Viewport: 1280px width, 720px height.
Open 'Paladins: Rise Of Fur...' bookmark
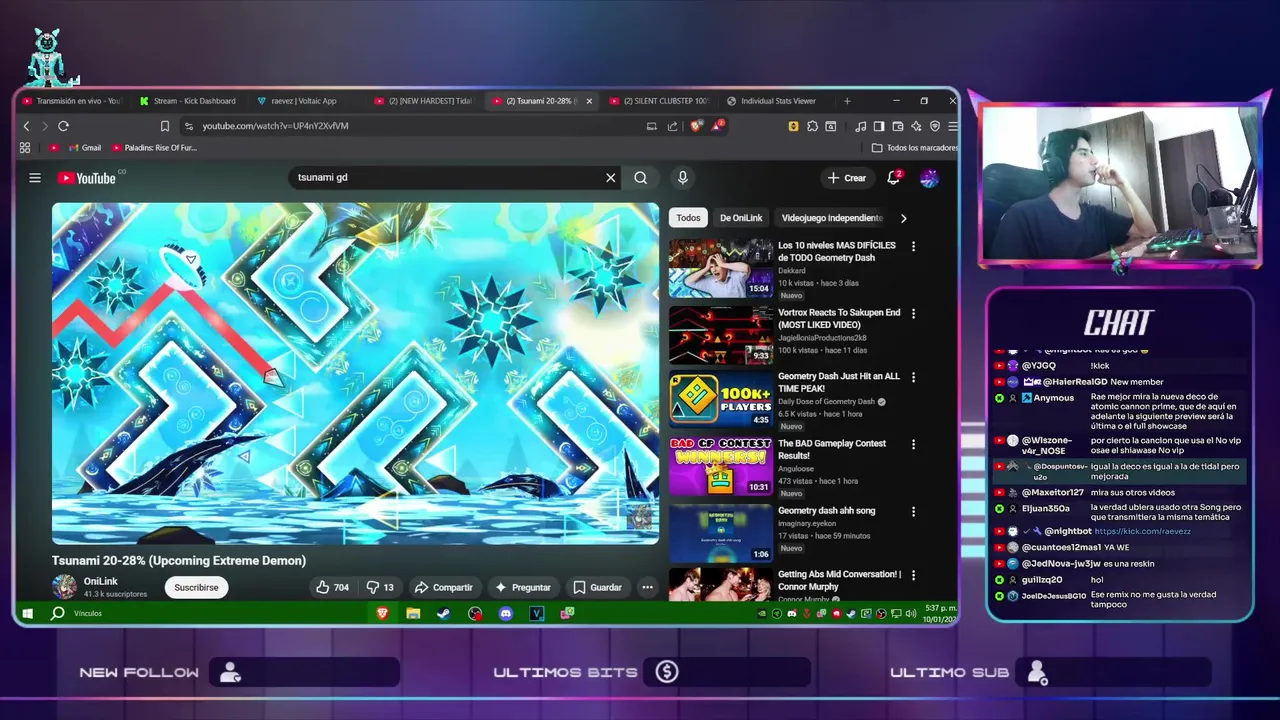coord(154,148)
